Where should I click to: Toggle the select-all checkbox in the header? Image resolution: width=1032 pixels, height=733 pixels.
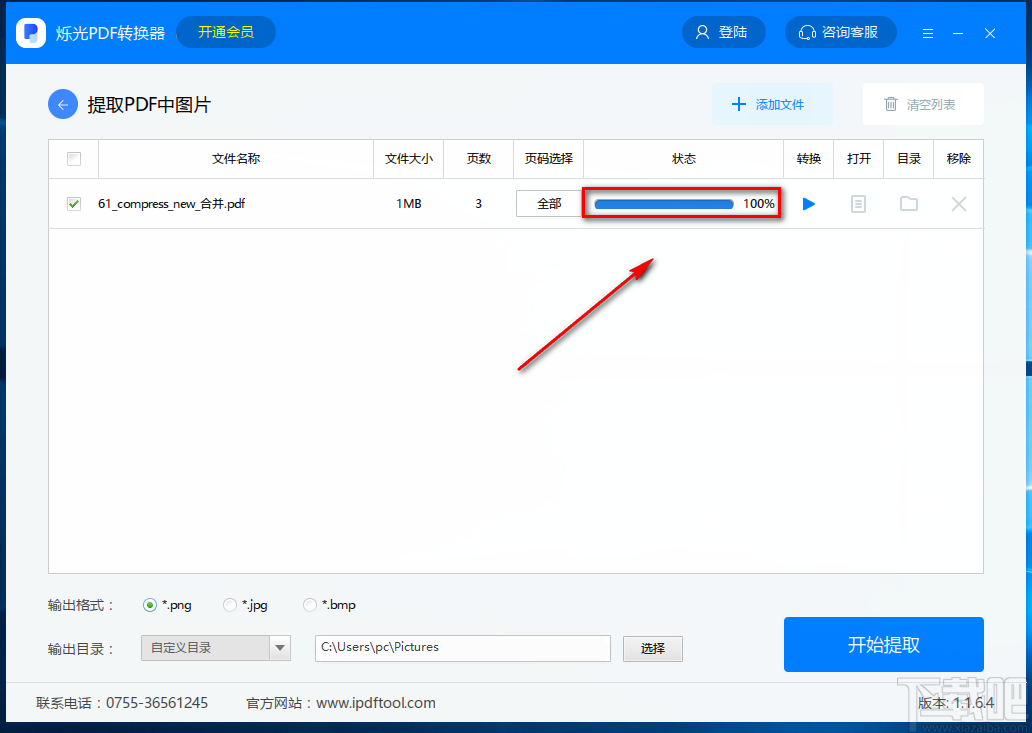74,159
